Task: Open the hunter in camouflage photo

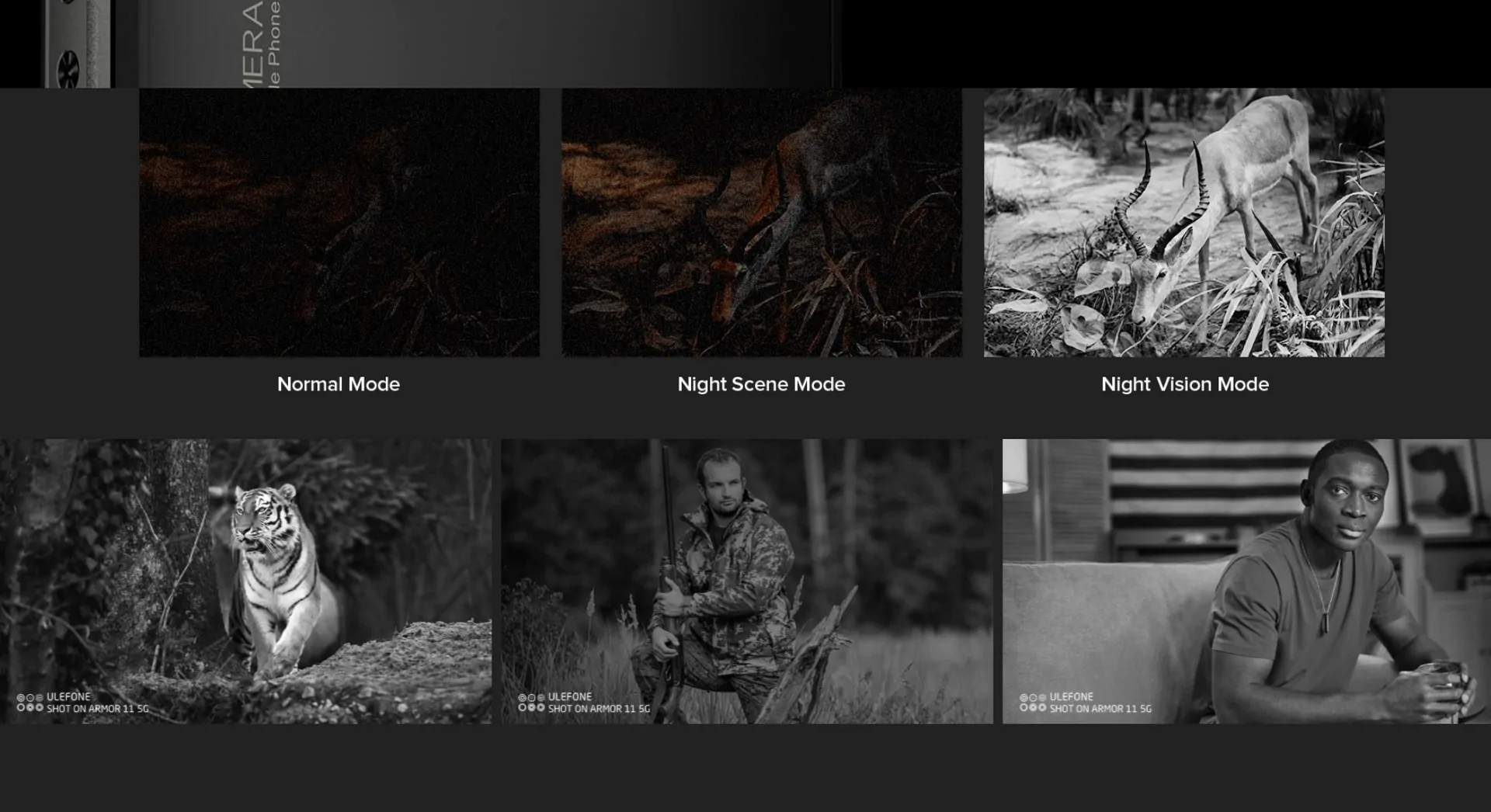Action: tap(747, 581)
